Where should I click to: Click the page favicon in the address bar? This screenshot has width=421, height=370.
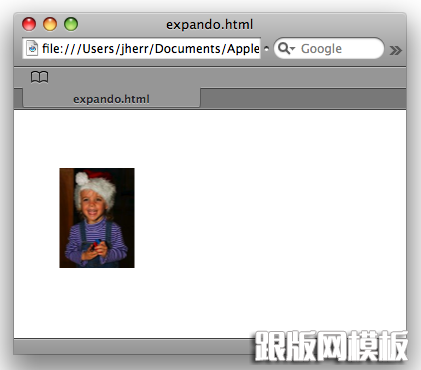[32, 49]
